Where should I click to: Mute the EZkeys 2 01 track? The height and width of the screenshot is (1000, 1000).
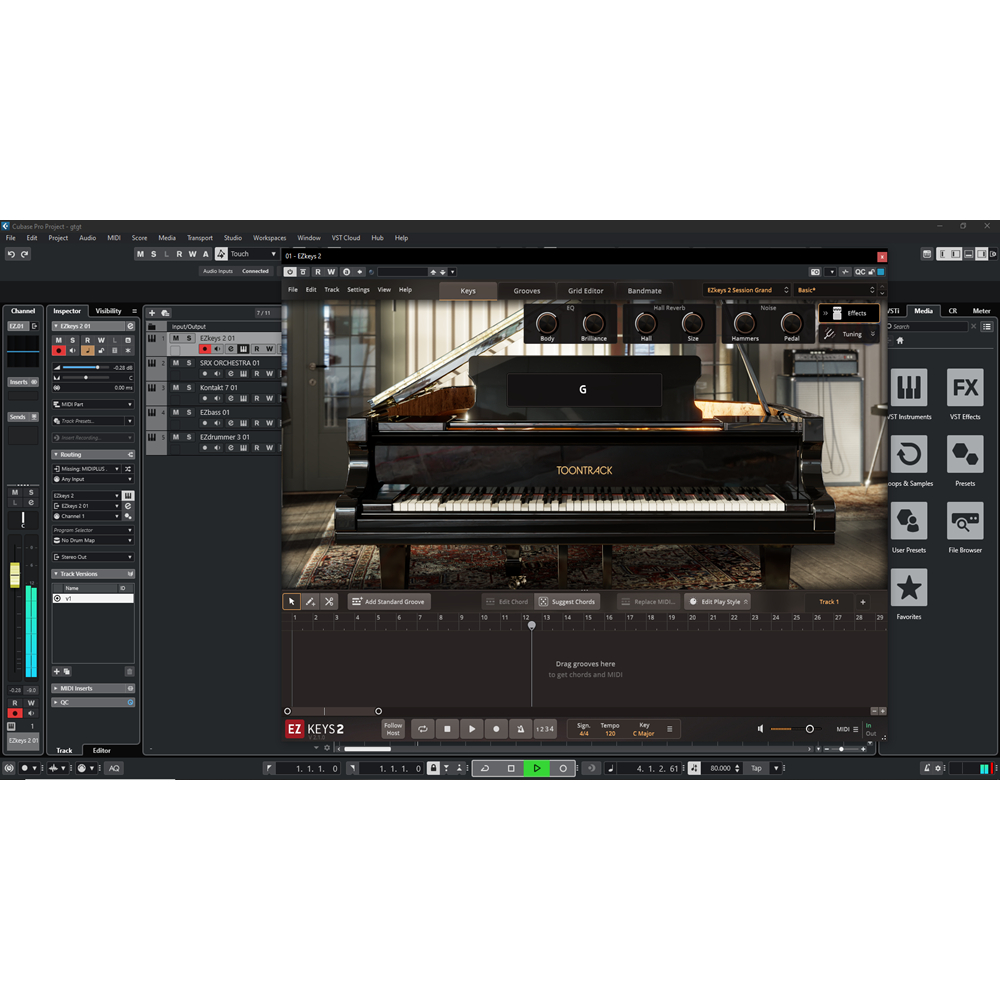(x=176, y=338)
